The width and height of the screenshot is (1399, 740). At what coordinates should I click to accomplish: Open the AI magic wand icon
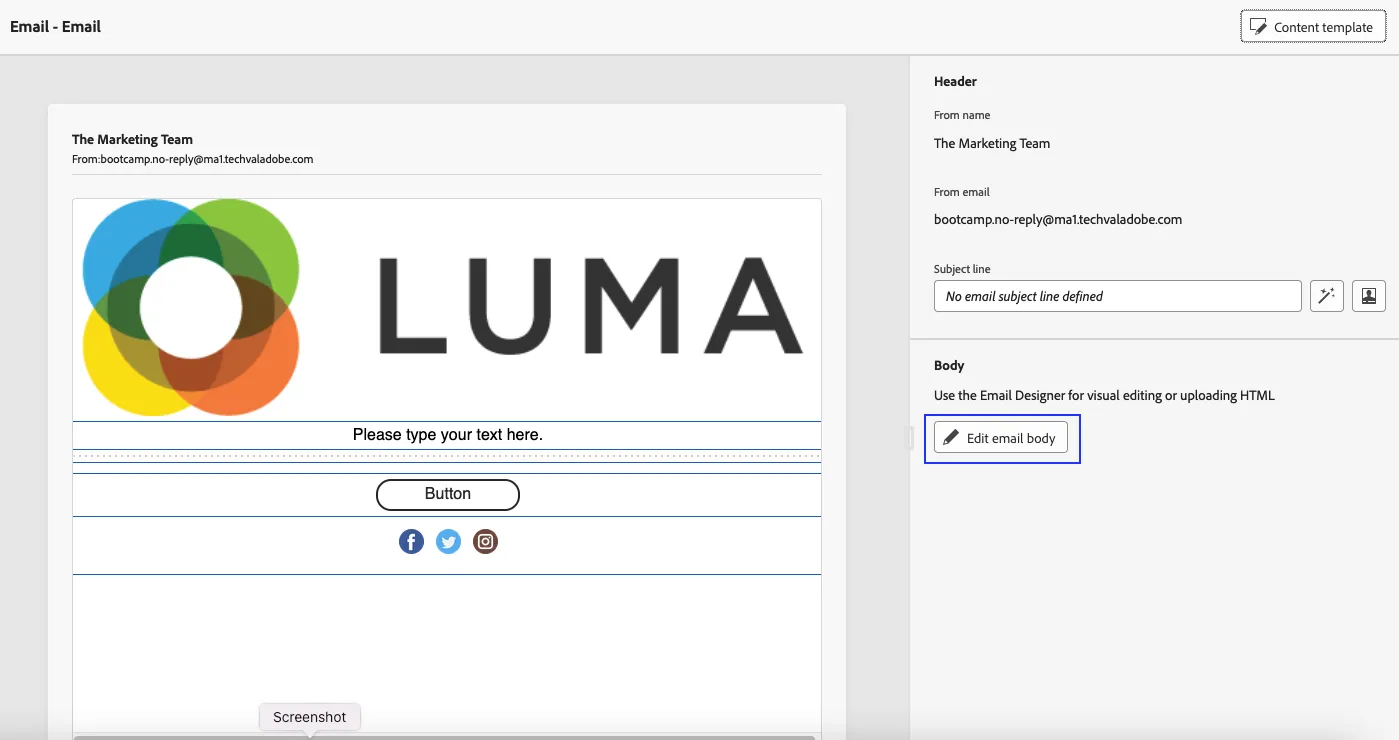coord(1326,296)
